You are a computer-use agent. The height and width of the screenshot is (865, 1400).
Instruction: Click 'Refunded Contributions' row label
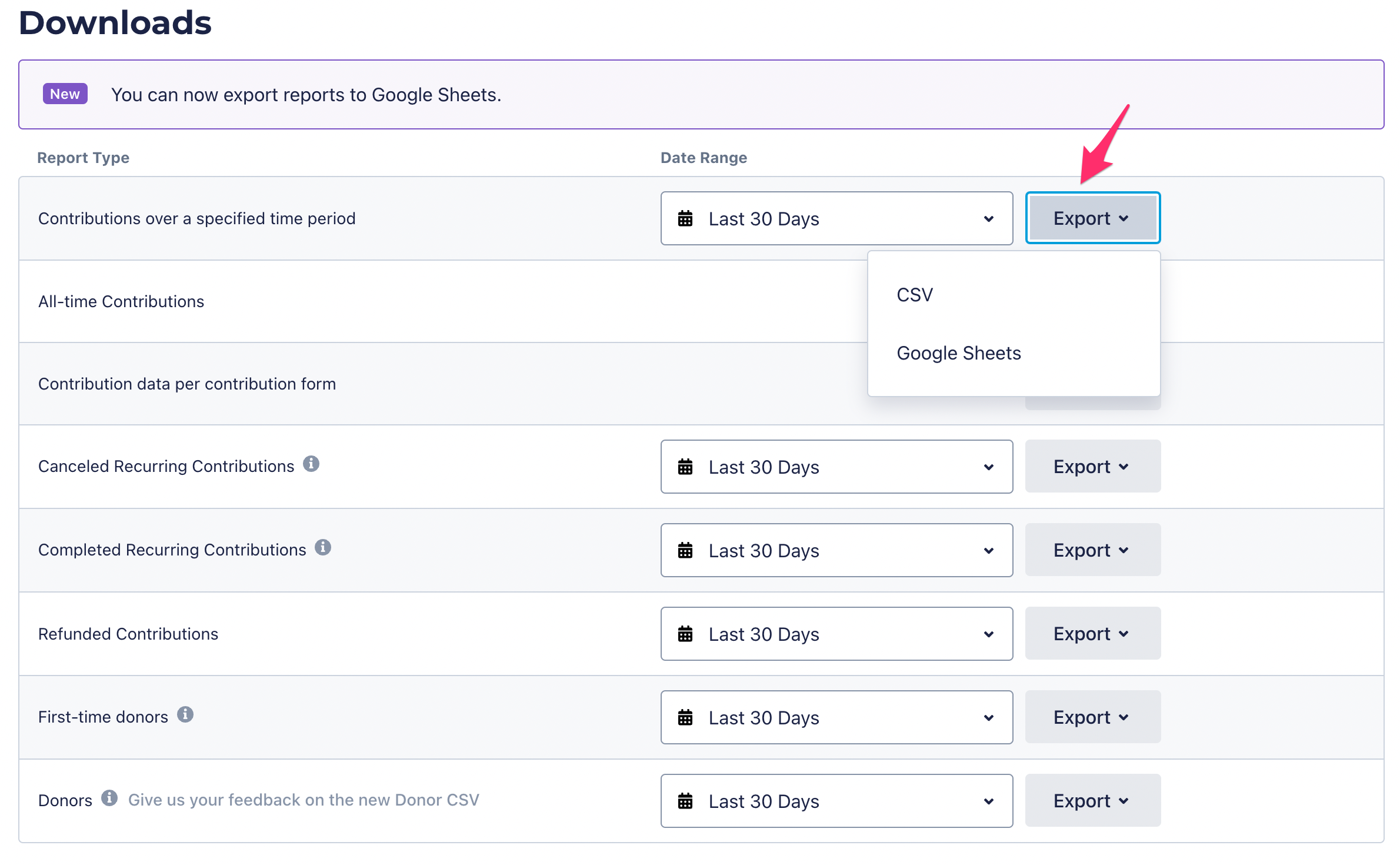coord(128,634)
